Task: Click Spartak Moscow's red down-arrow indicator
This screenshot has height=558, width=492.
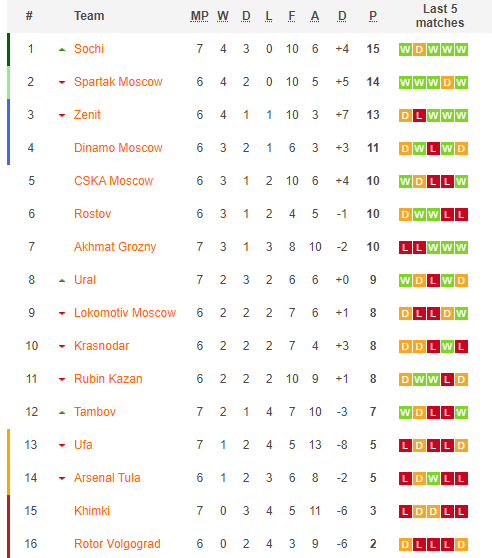Action: 62,83
